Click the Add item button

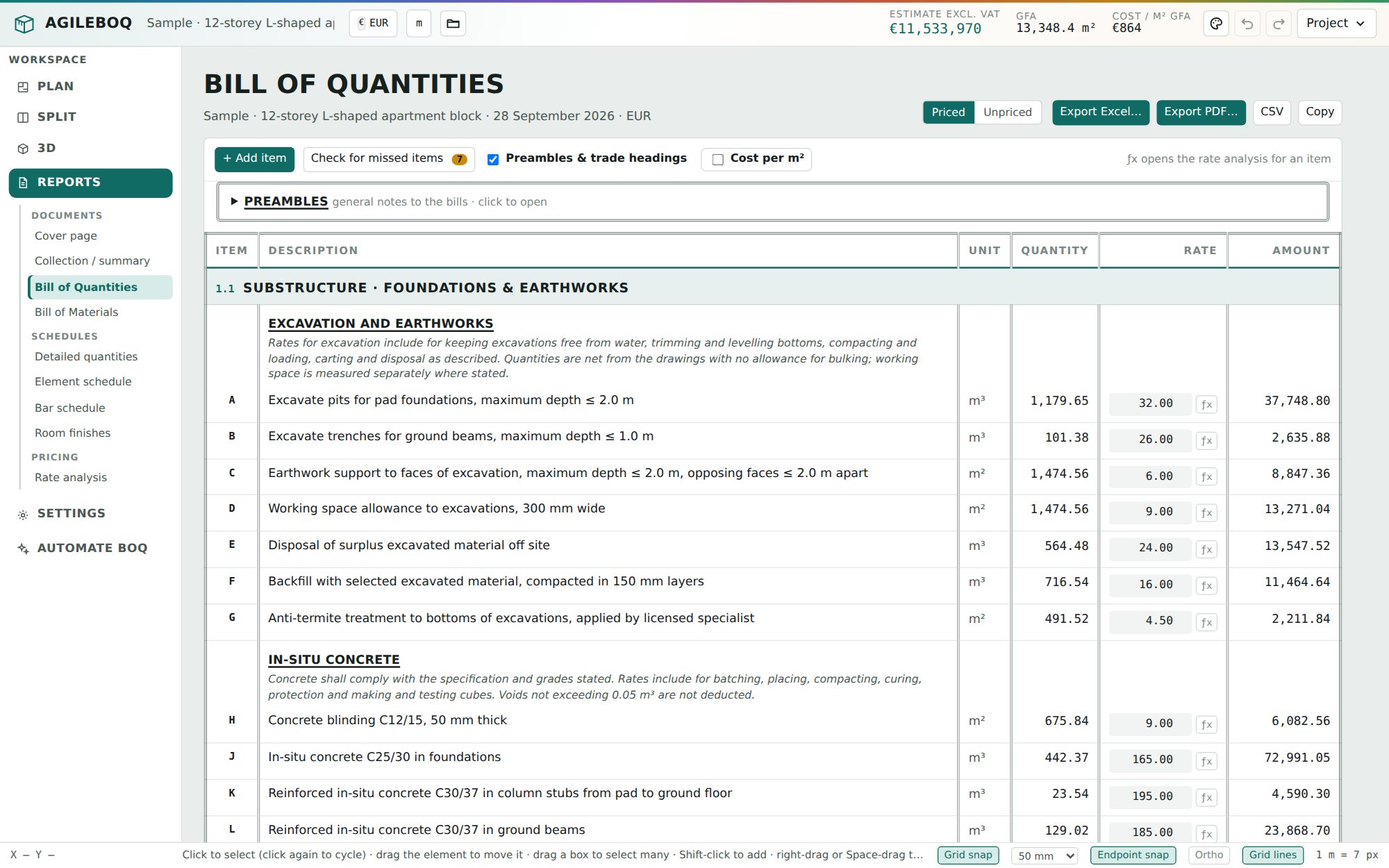click(x=254, y=158)
